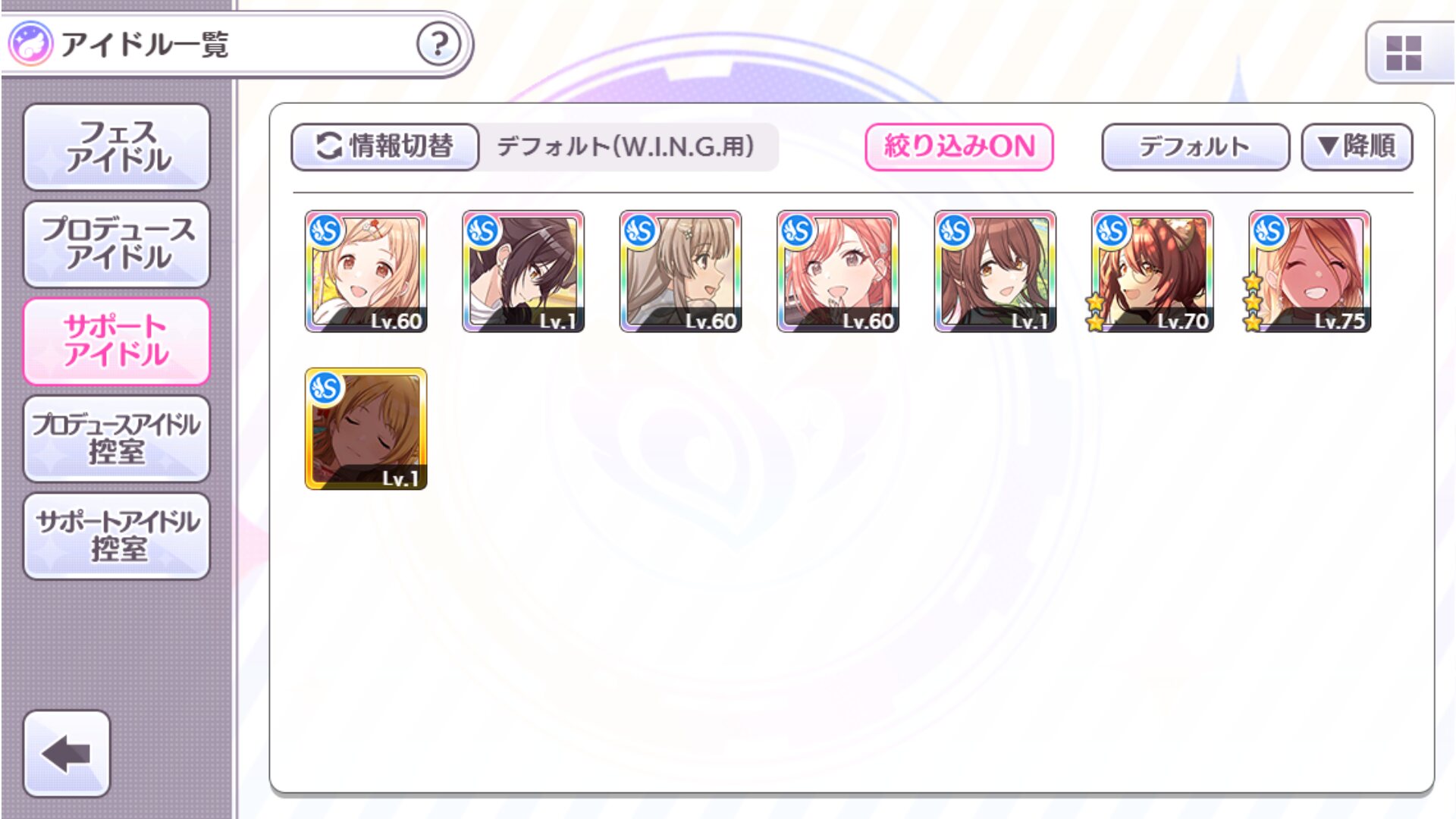Select the dark-haired idol card with Lv.1
1456x819 pixels.
point(523,271)
